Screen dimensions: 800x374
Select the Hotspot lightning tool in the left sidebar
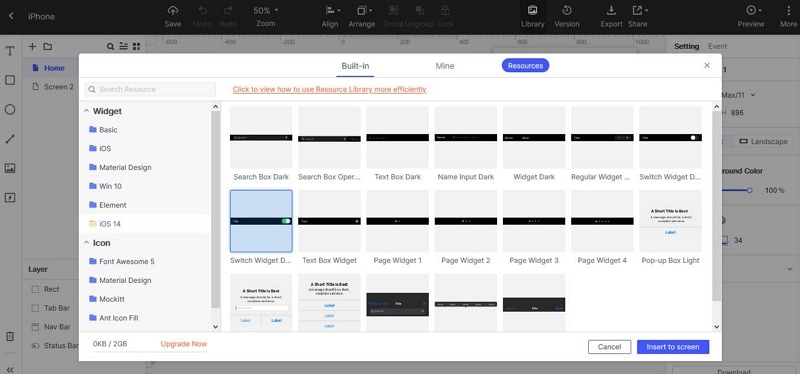coord(10,197)
